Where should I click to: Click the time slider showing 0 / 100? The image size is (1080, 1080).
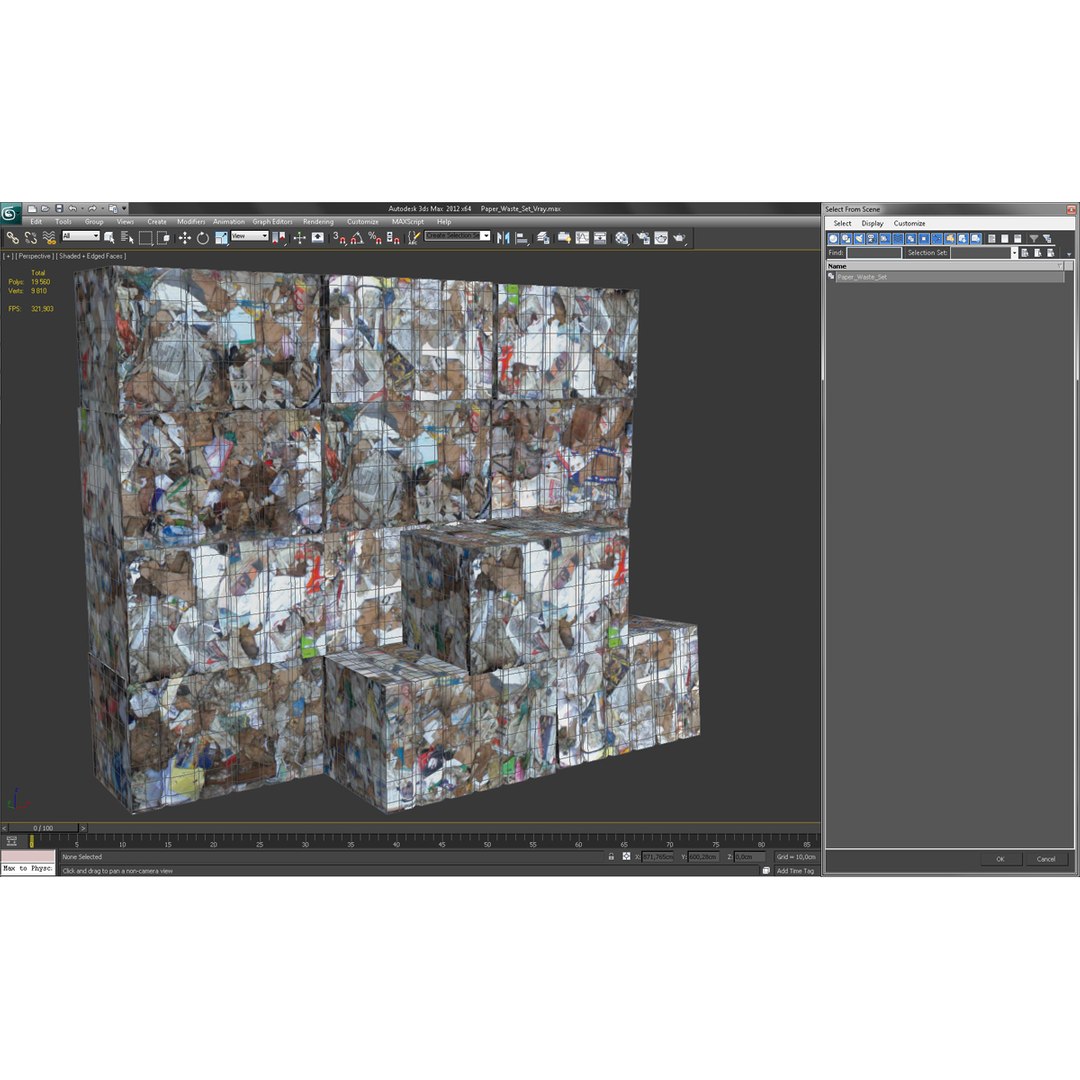point(43,828)
